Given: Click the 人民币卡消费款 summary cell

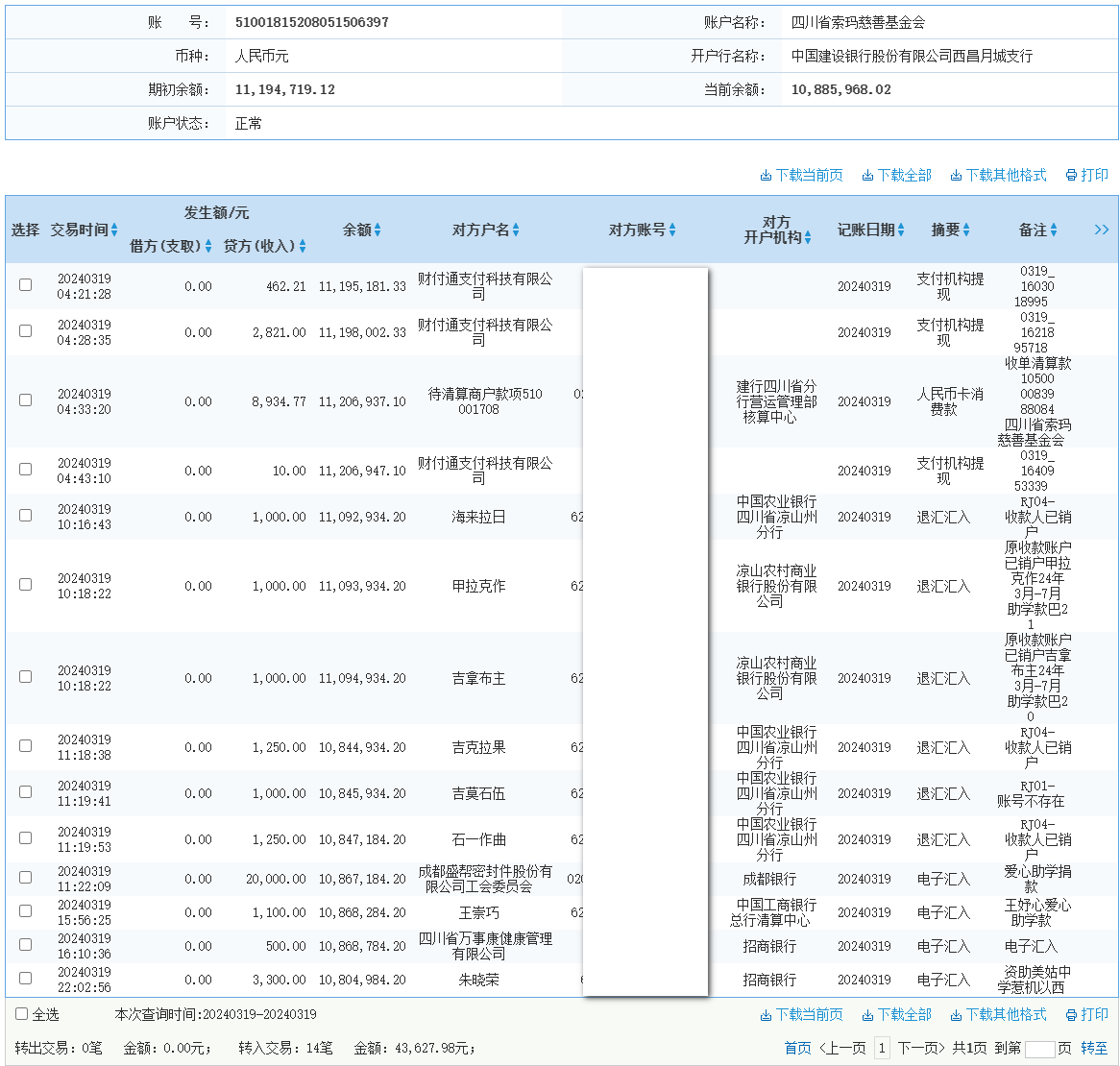Looking at the screenshot, I should pos(950,401).
